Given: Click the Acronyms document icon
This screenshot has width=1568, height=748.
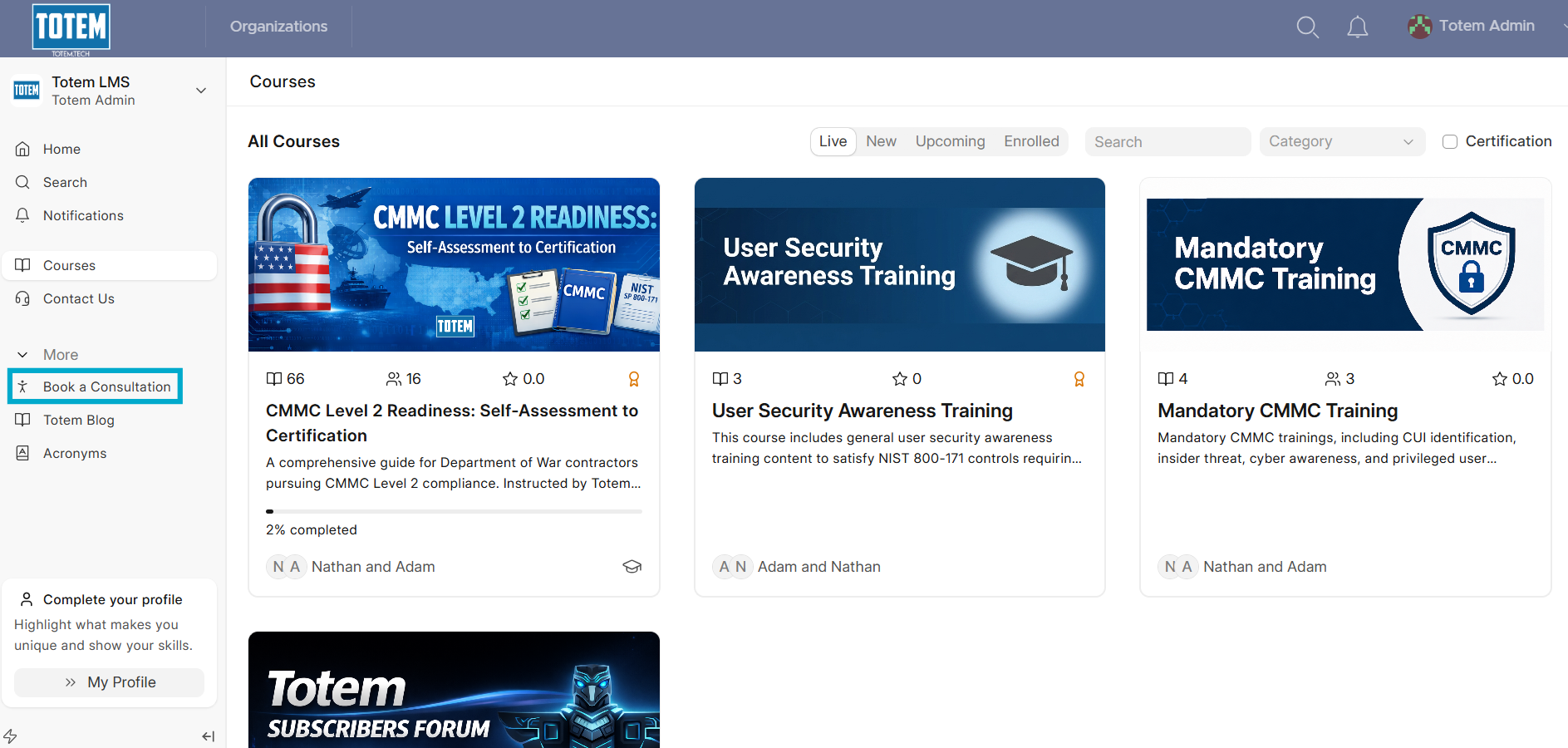Looking at the screenshot, I should pyautogui.click(x=22, y=453).
